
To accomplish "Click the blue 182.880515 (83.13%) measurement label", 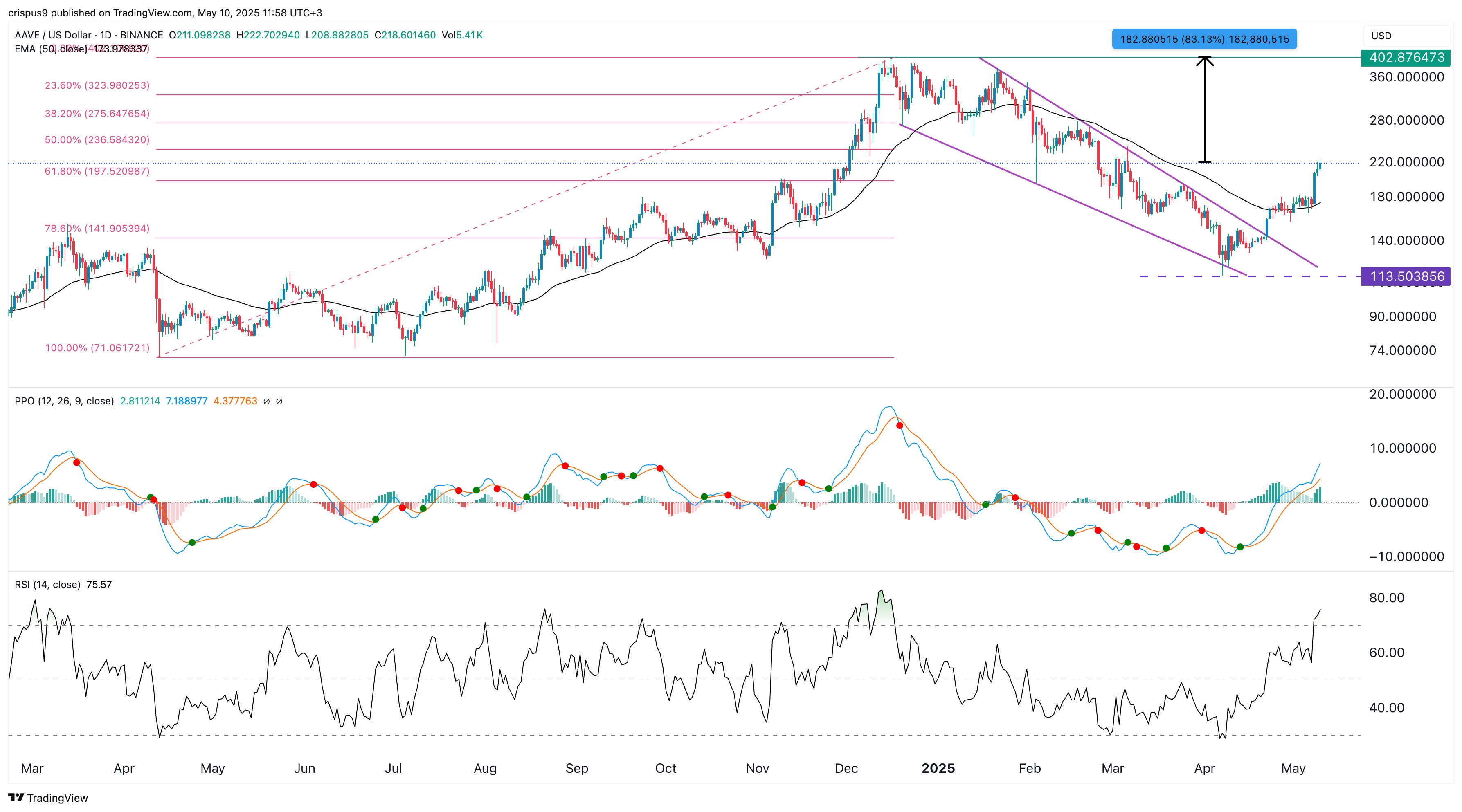I will [1204, 39].
